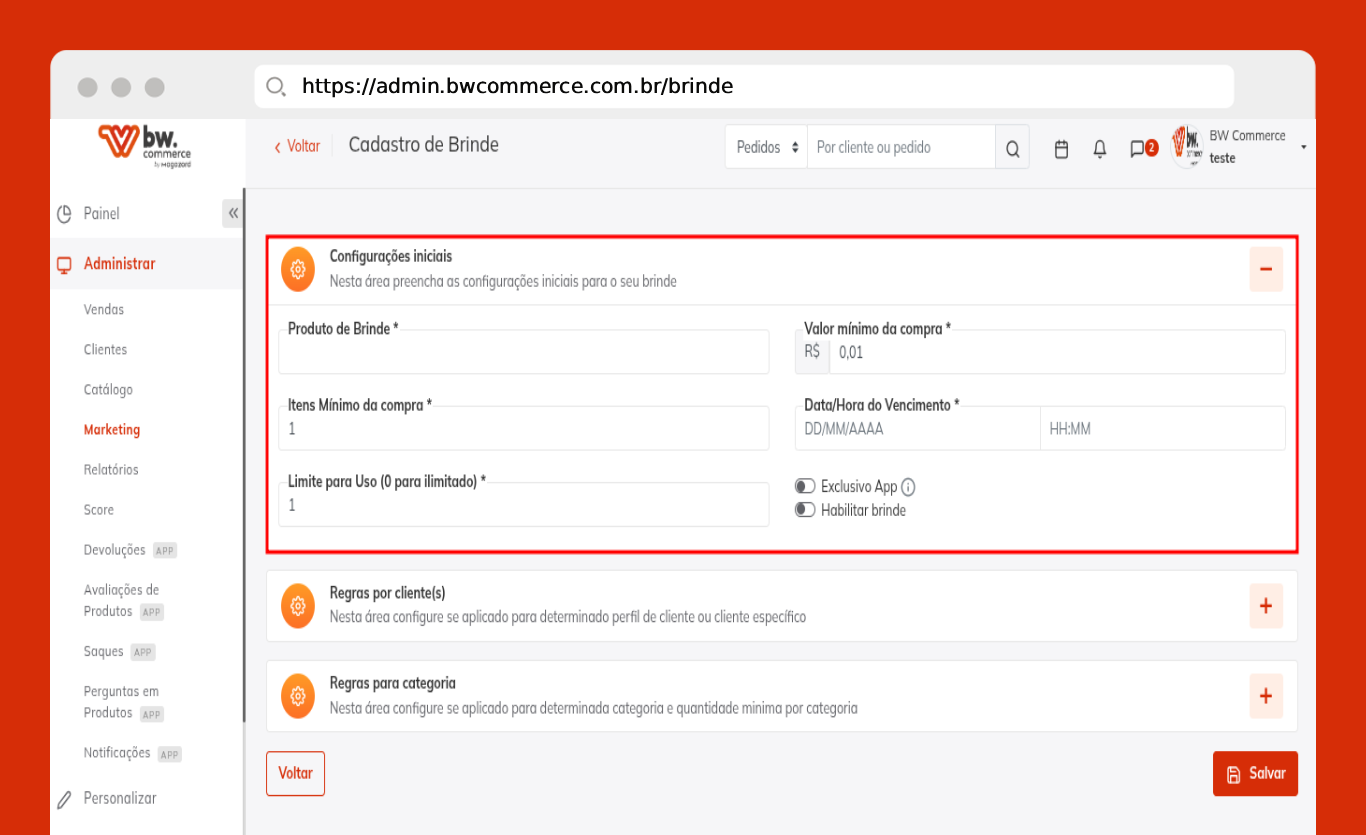The image size is (1366, 835).
Task: Click the Exclusivo App info icon
Action: click(x=908, y=487)
